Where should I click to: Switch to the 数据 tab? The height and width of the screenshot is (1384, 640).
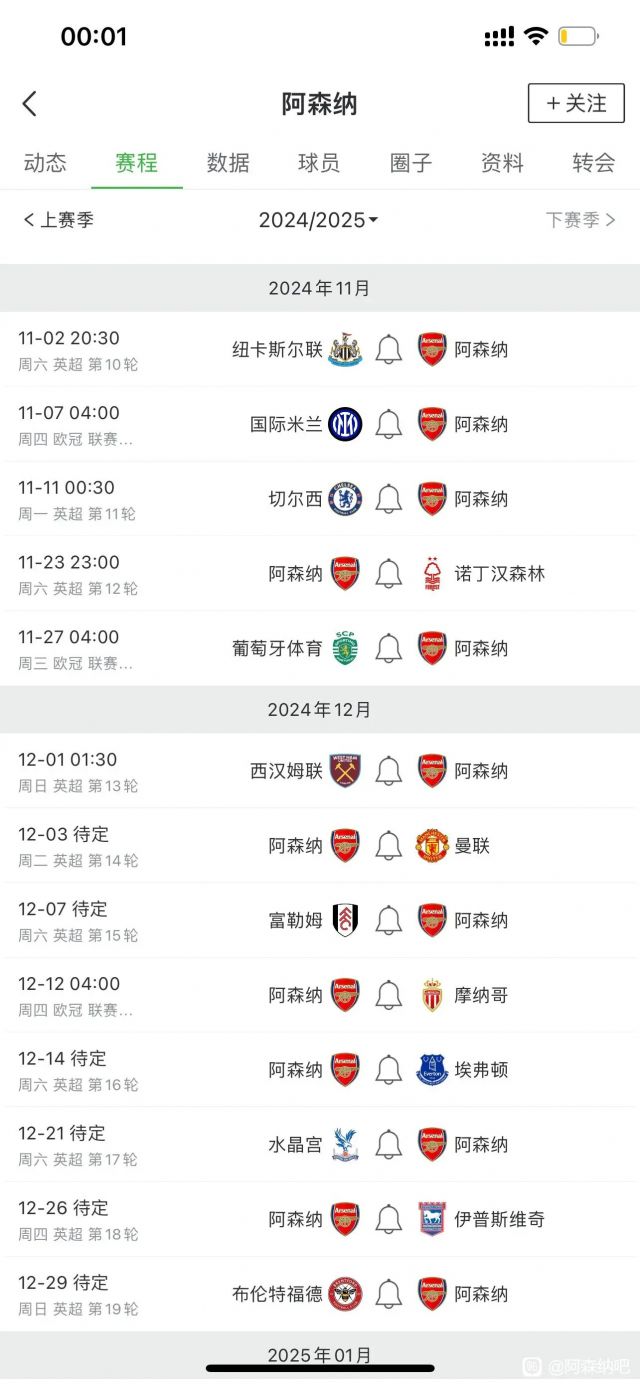coord(228,162)
